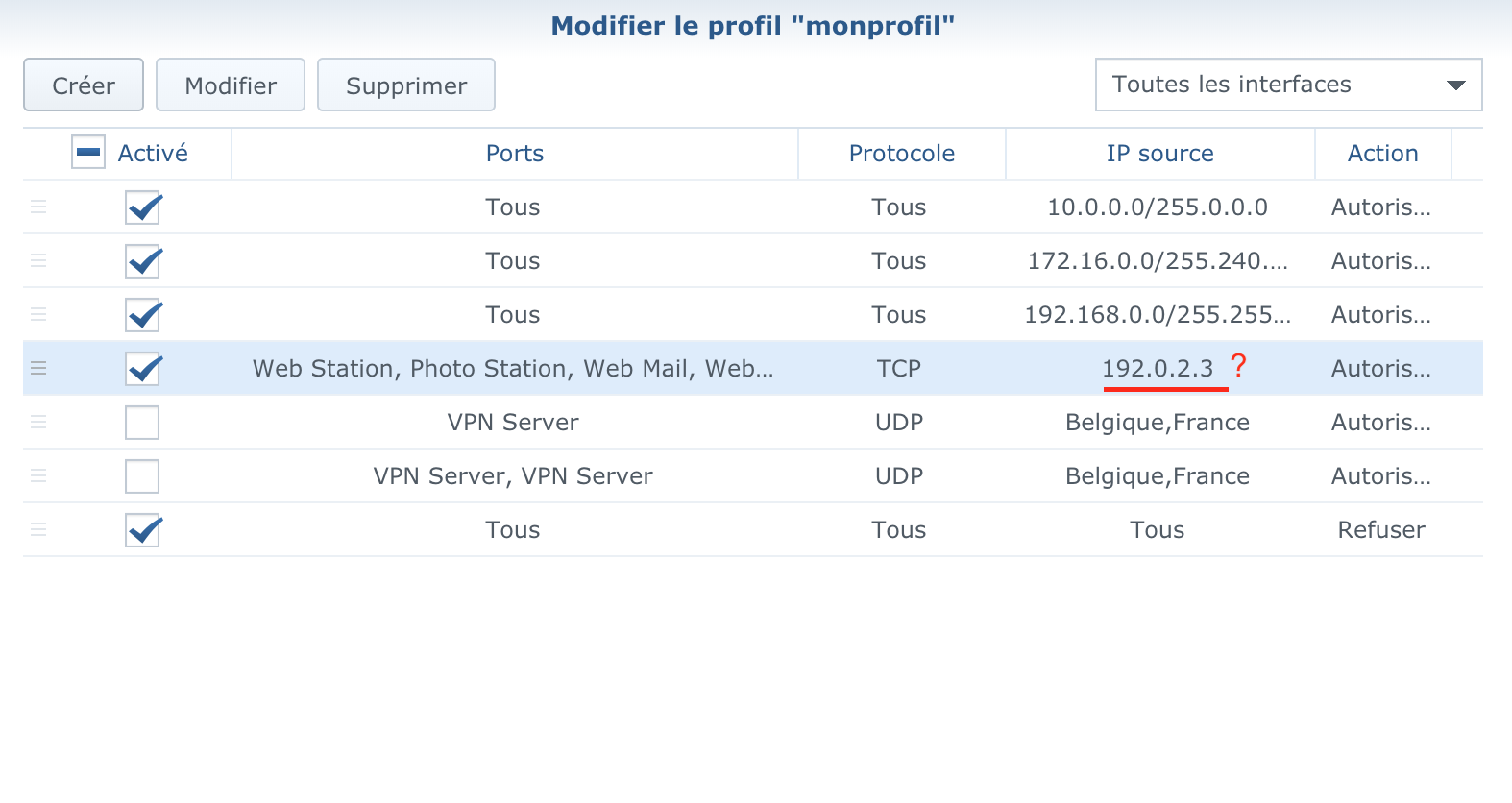Toggle the Activé header checkbox

click(88, 153)
